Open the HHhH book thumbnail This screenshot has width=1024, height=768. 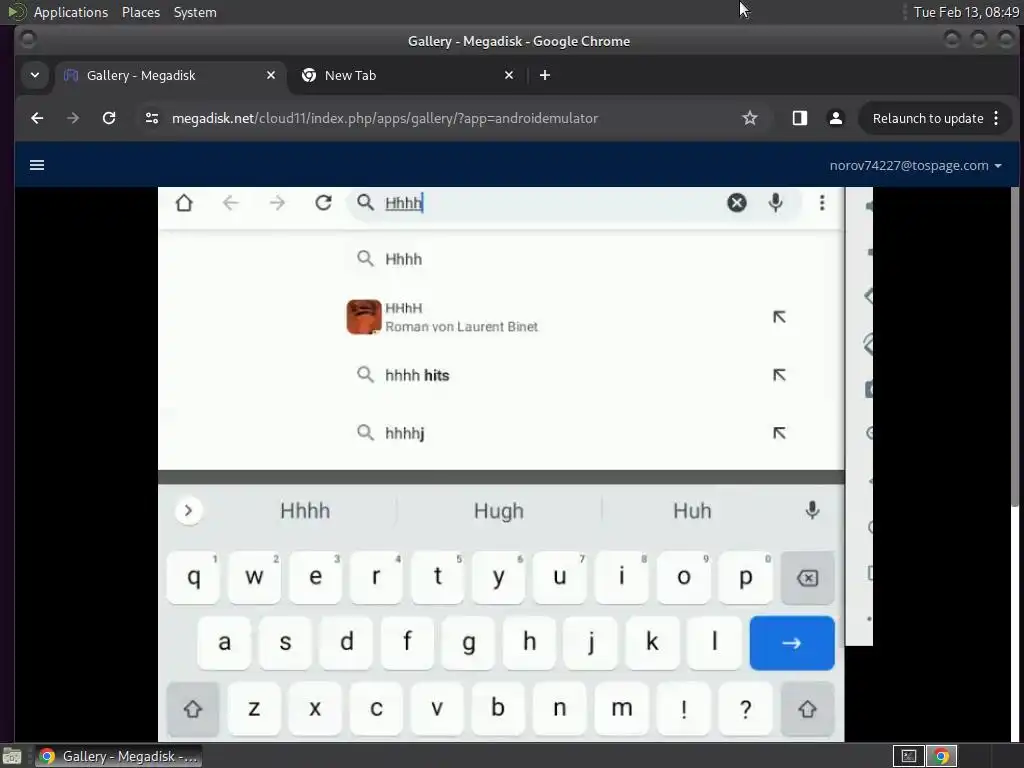click(x=364, y=317)
